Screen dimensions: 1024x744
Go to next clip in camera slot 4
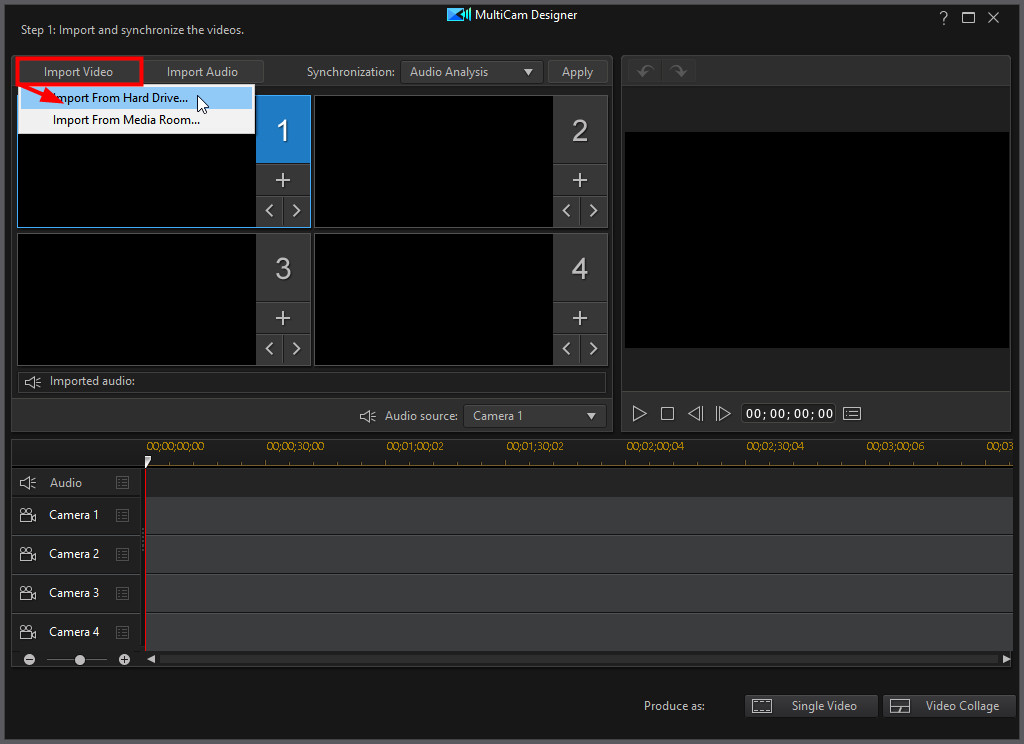pyautogui.click(x=594, y=349)
